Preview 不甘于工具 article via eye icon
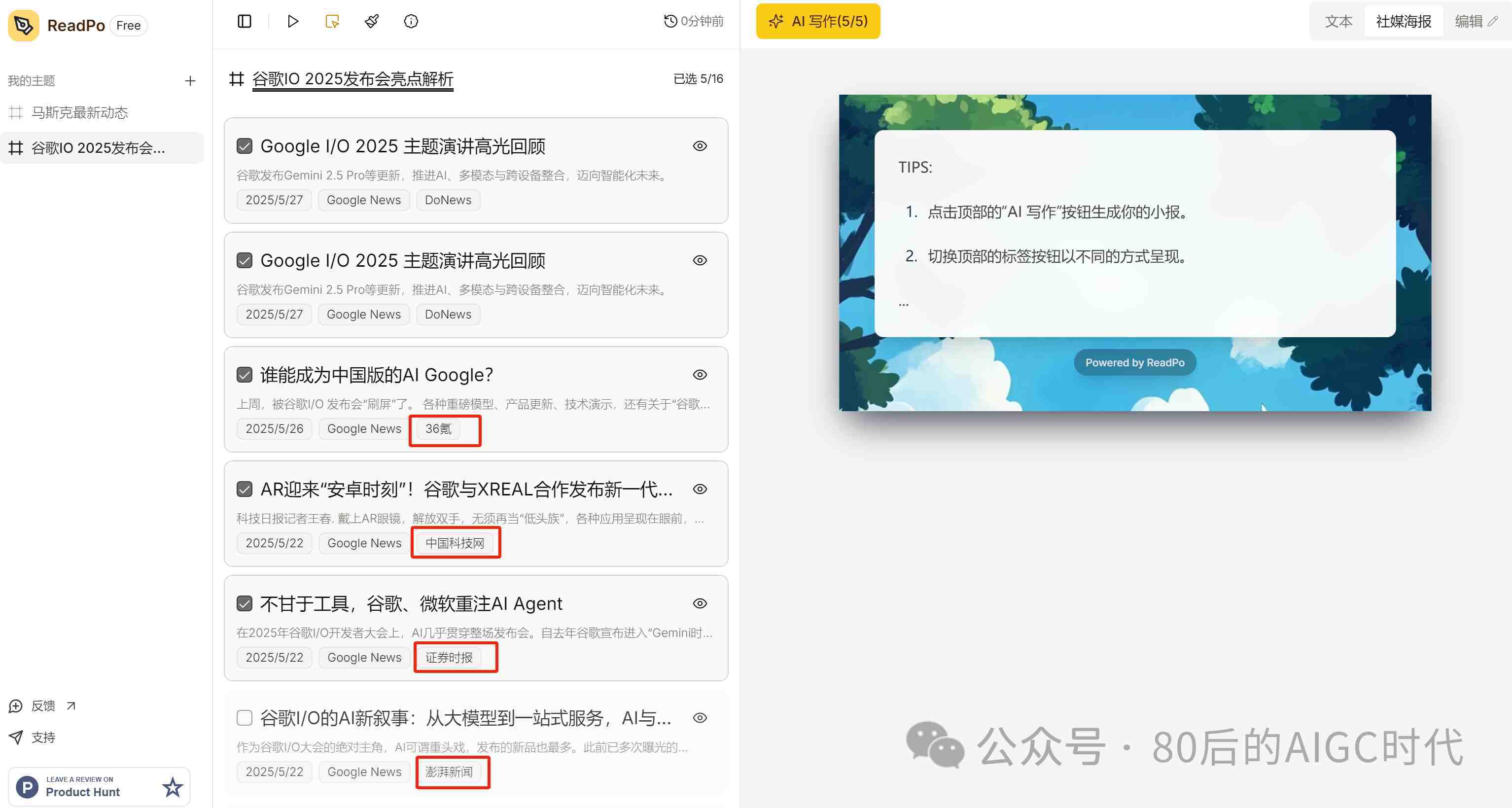The image size is (1512, 808). pos(700,604)
